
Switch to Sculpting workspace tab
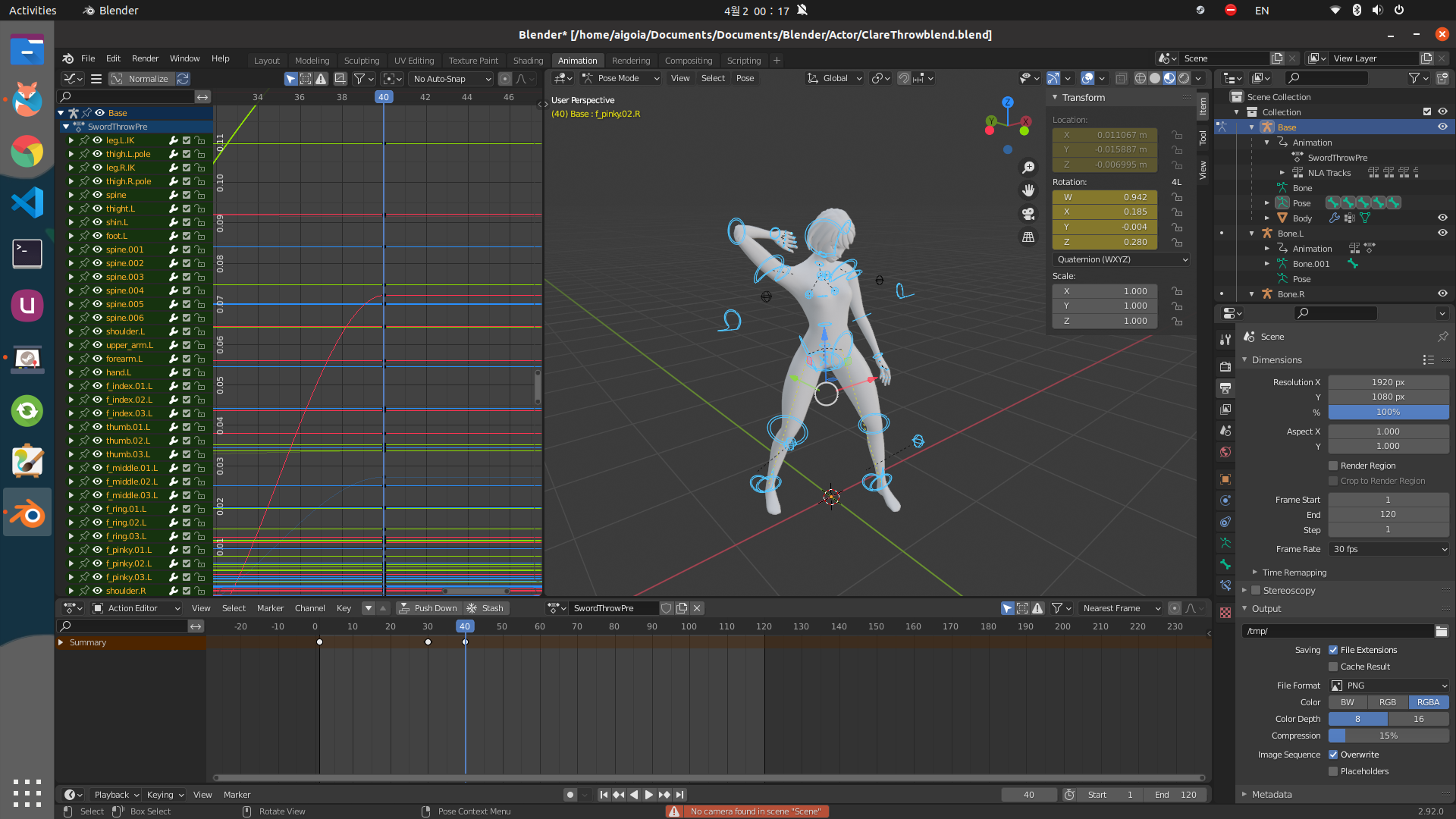pyautogui.click(x=361, y=61)
